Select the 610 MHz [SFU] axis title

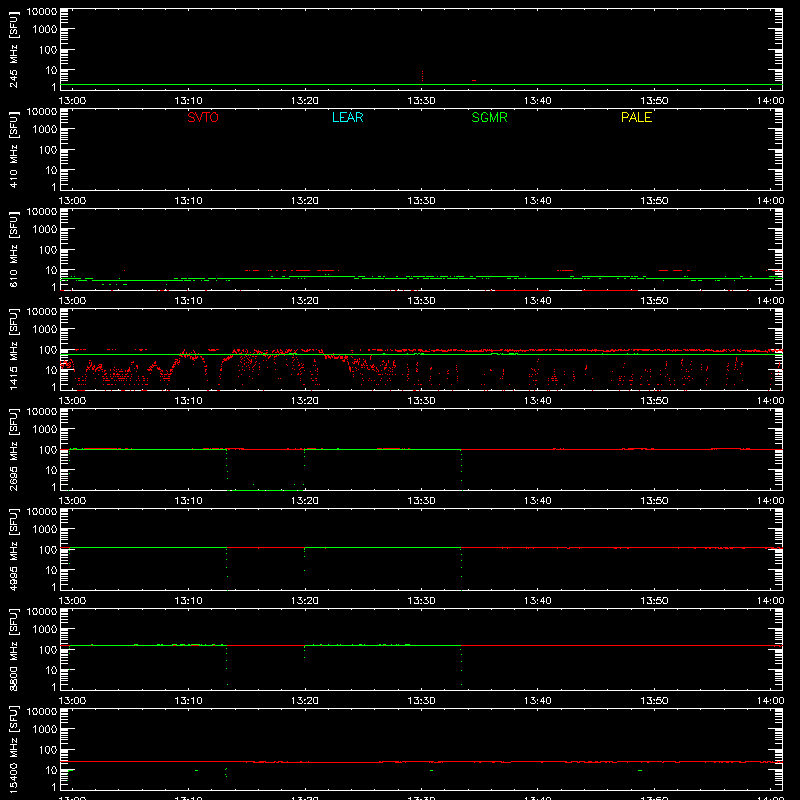tap(13, 249)
